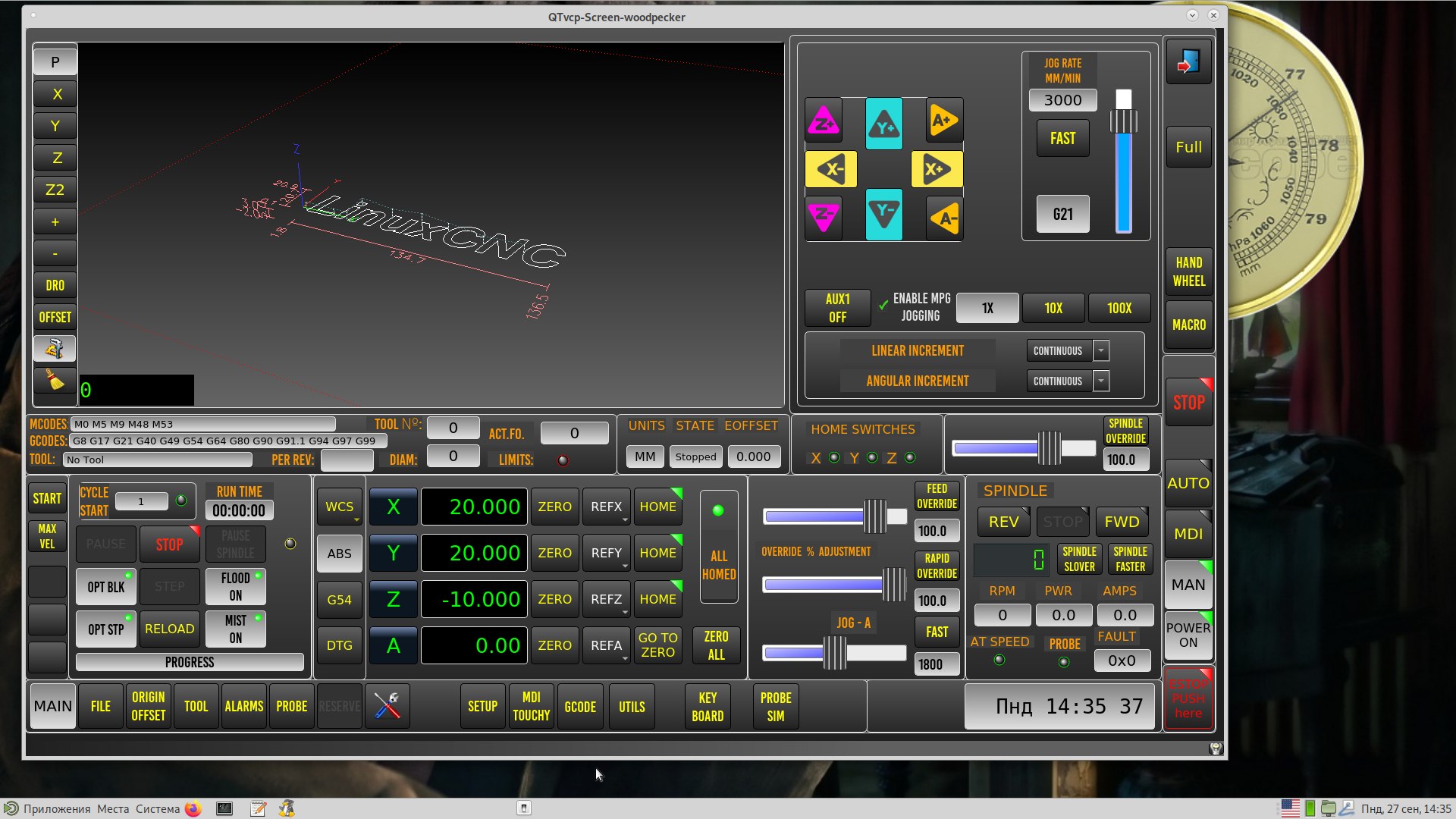The height and width of the screenshot is (819, 1456).
Task: Jog X axis right with X+ arrow
Action: click(x=937, y=169)
